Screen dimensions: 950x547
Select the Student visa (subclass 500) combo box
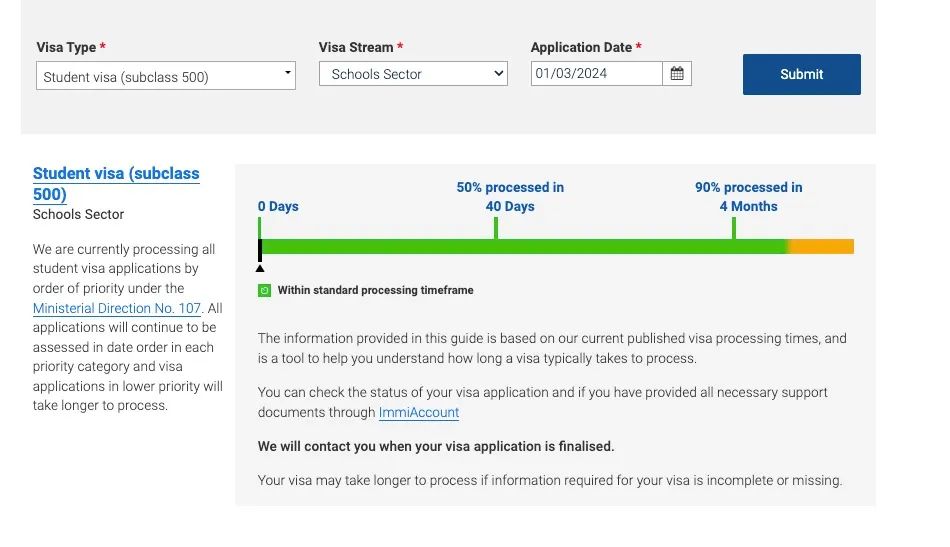pyautogui.click(x=165, y=76)
